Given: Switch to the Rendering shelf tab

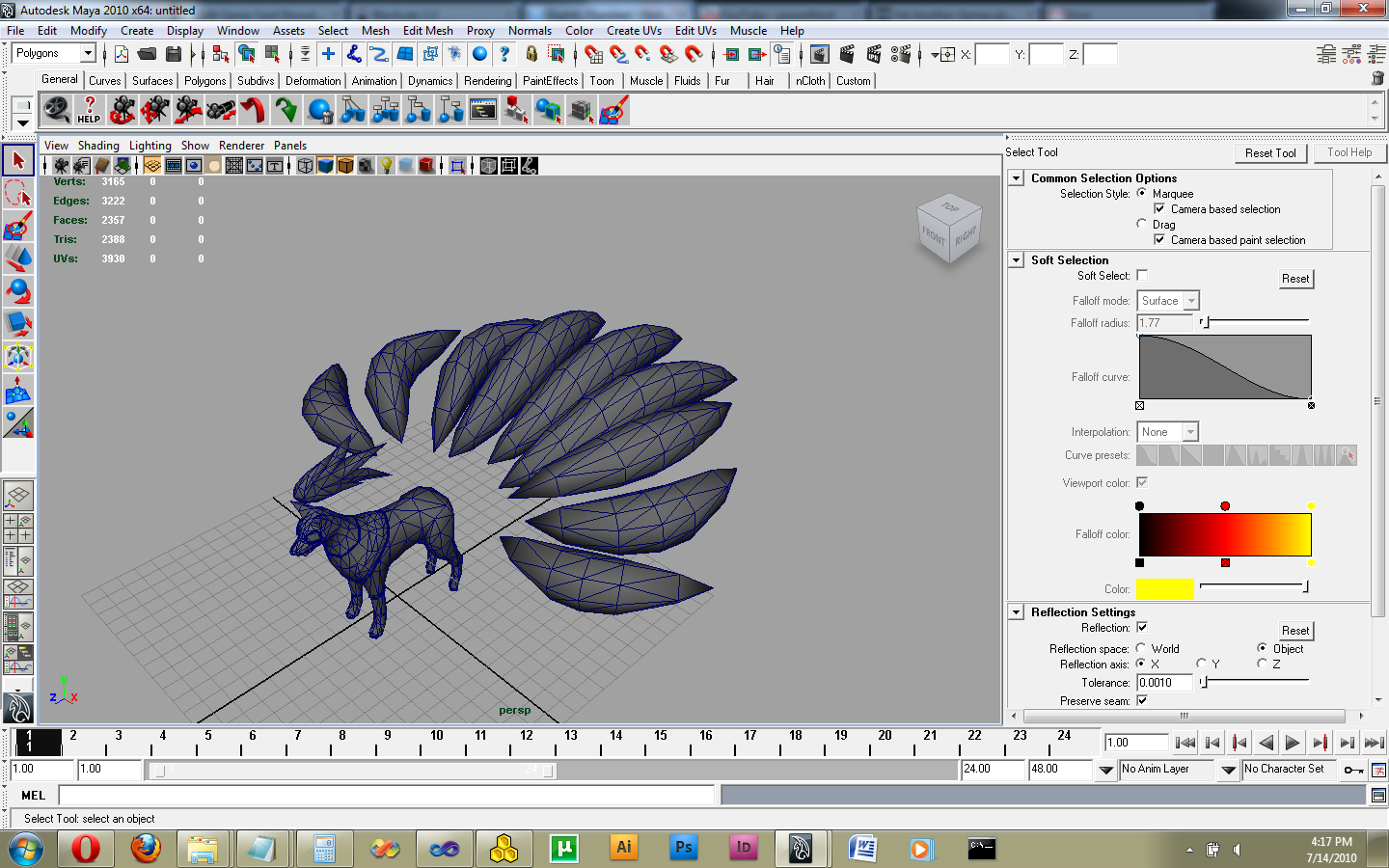Looking at the screenshot, I should click(x=487, y=81).
